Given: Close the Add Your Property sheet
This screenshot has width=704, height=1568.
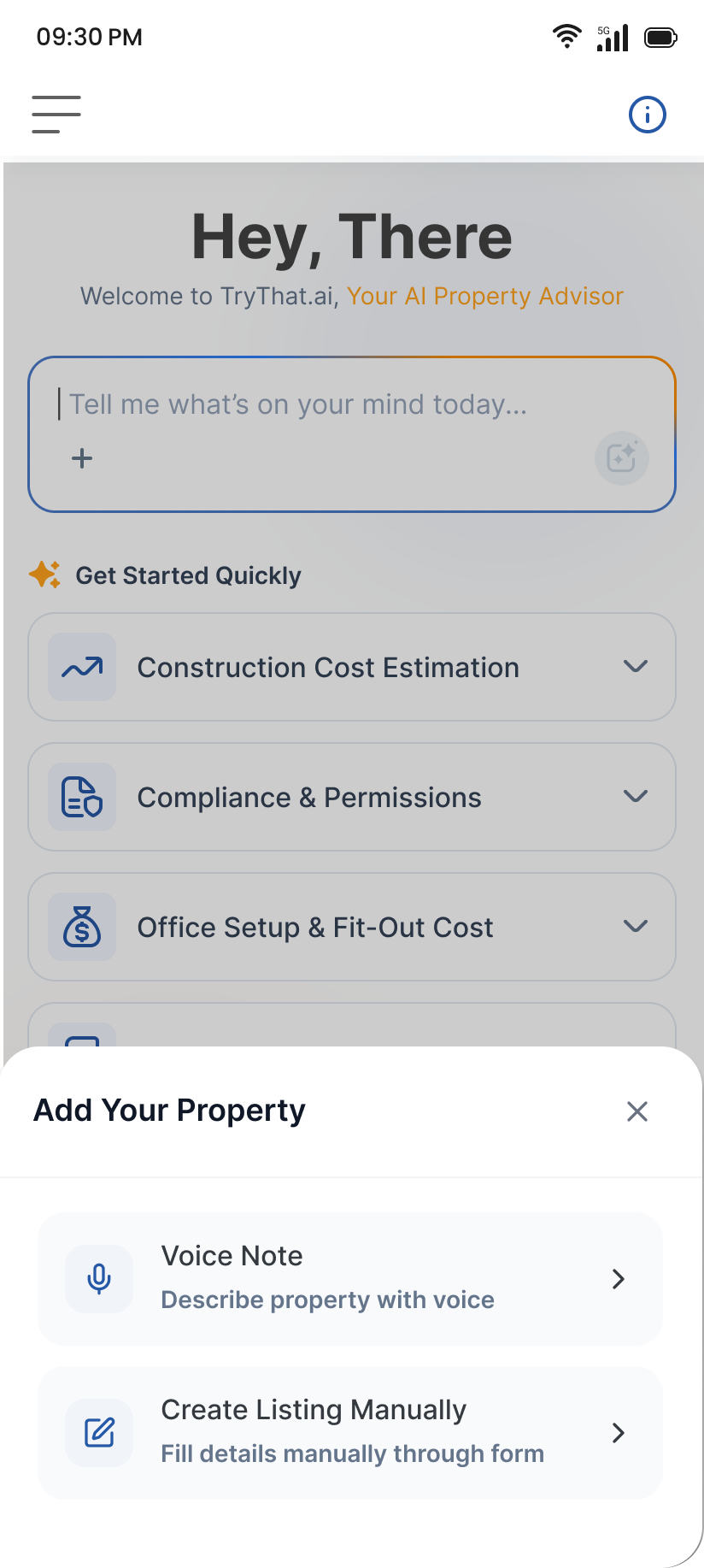Looking at the screenshot, I should [x=637, y=1111].
